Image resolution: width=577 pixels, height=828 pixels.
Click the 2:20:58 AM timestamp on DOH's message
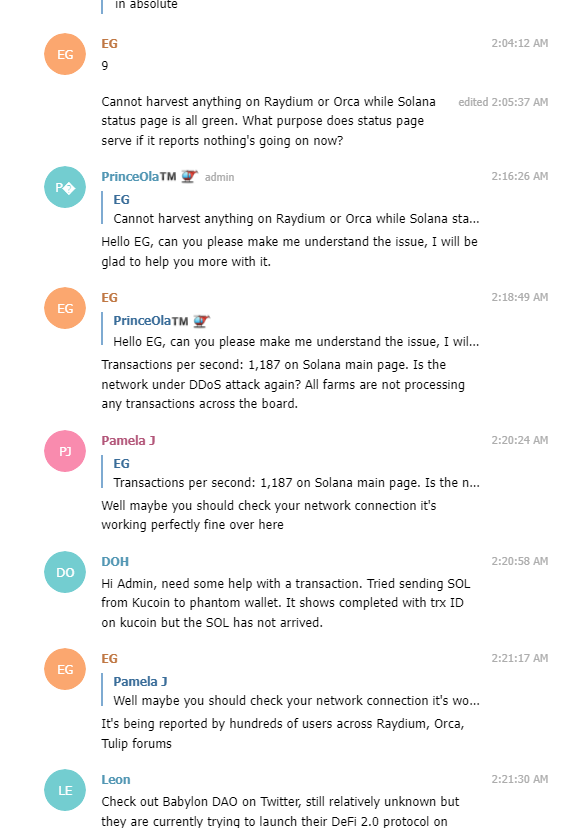point(519,561)
